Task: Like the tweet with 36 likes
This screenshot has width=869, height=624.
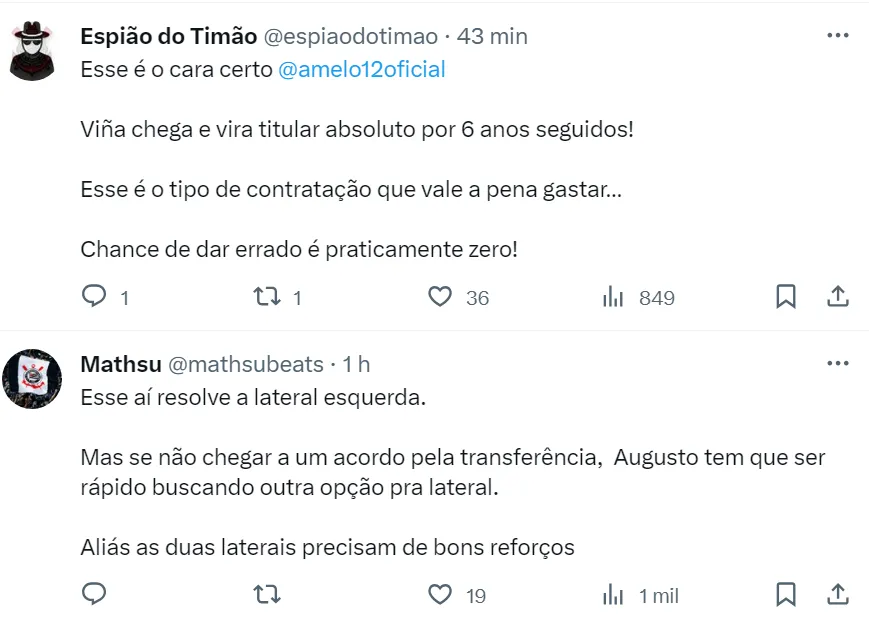Action: tap(440, 297)
